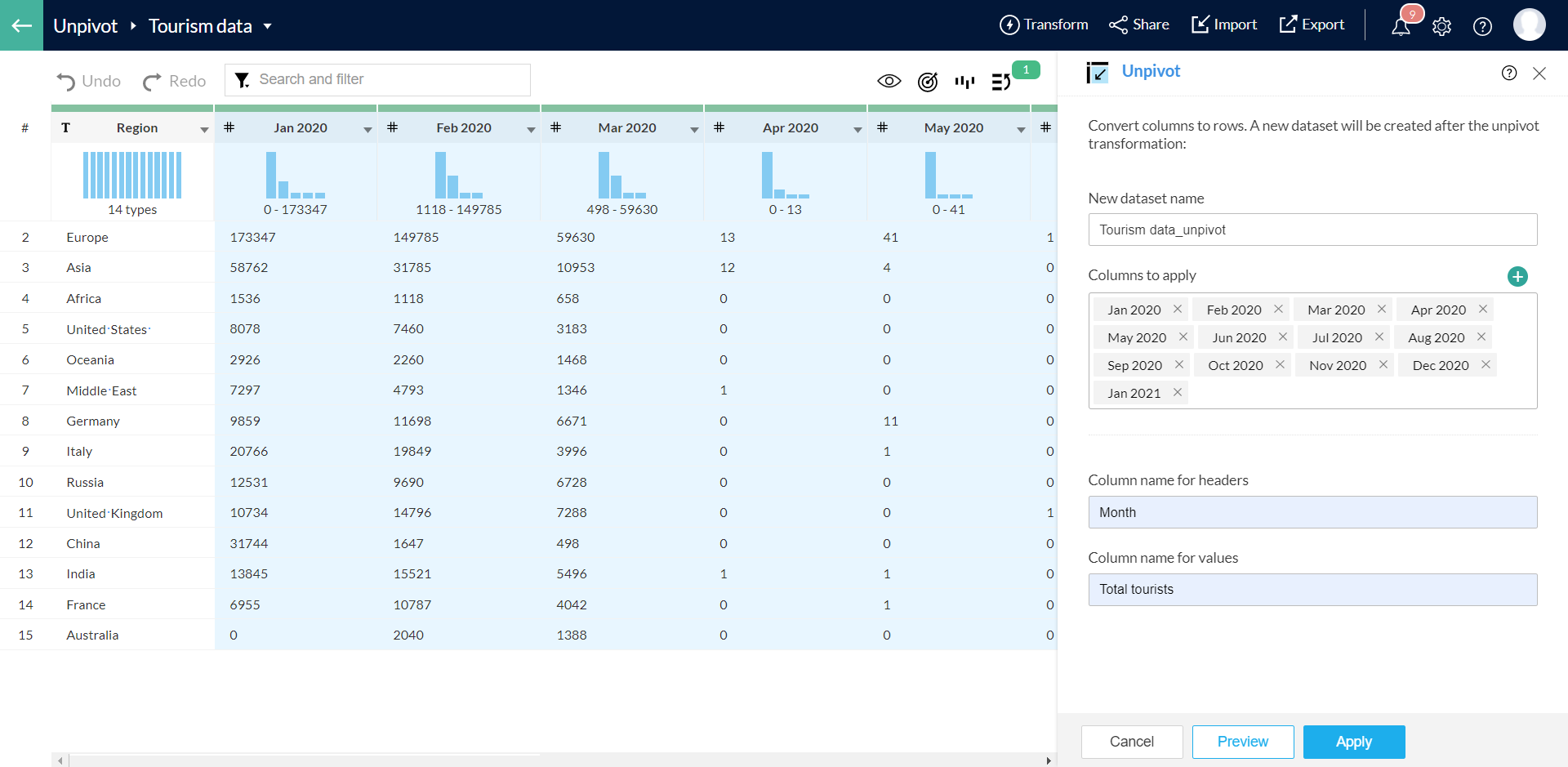Open the notifications bell
Screen dimensions: 1568x767
click(x=1401, y=26)
